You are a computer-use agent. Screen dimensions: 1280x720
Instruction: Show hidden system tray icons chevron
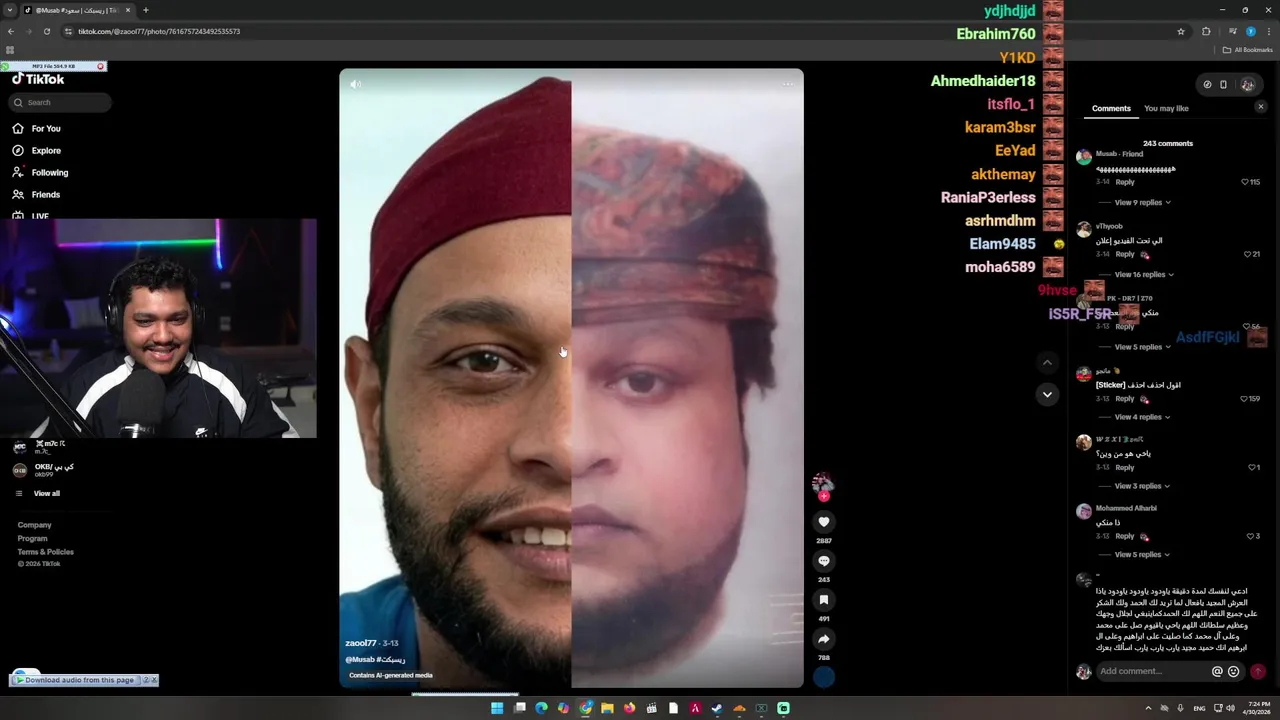pyautogui.click(x=1148, y=708)
